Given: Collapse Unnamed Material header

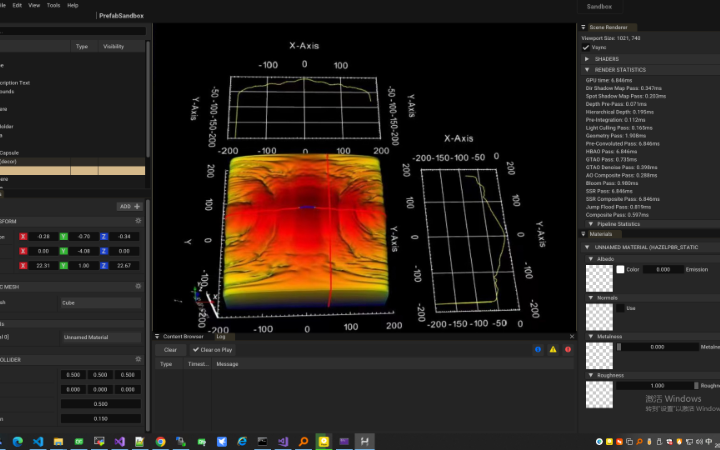Looking at the screenshot, I should 587,247.
